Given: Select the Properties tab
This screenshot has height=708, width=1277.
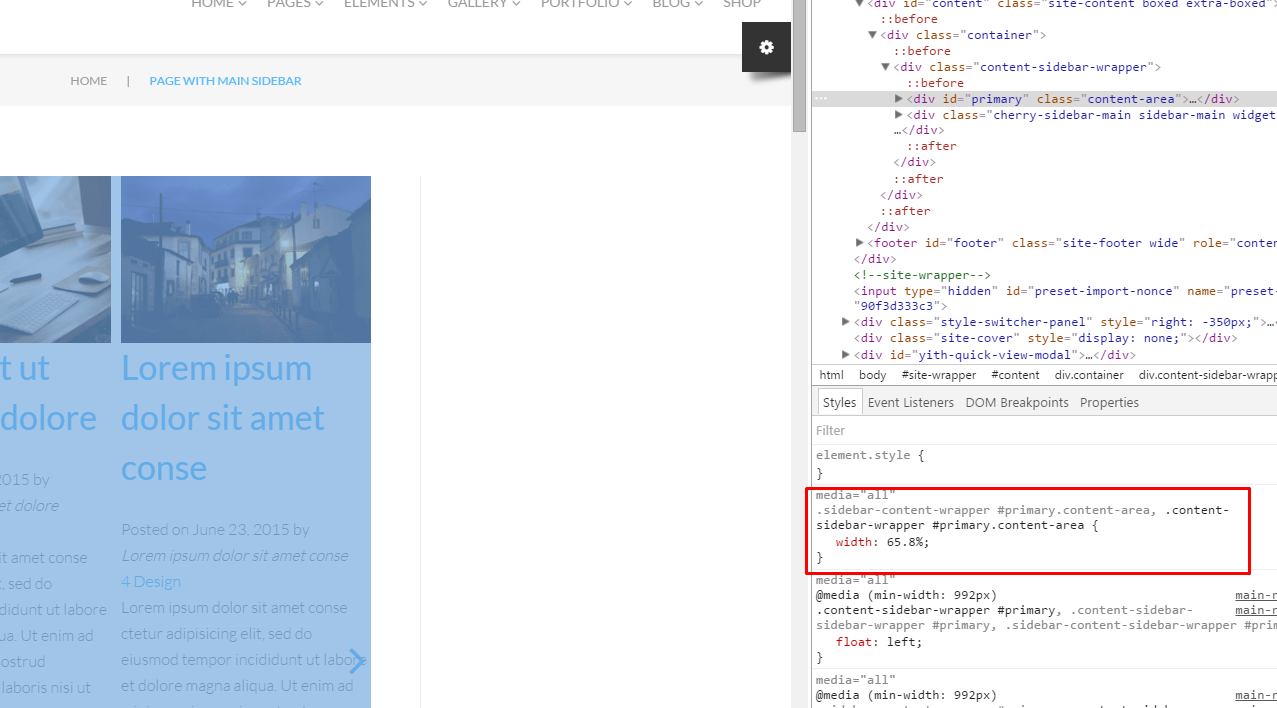Looking at the screenshot, I should 1109,402.
